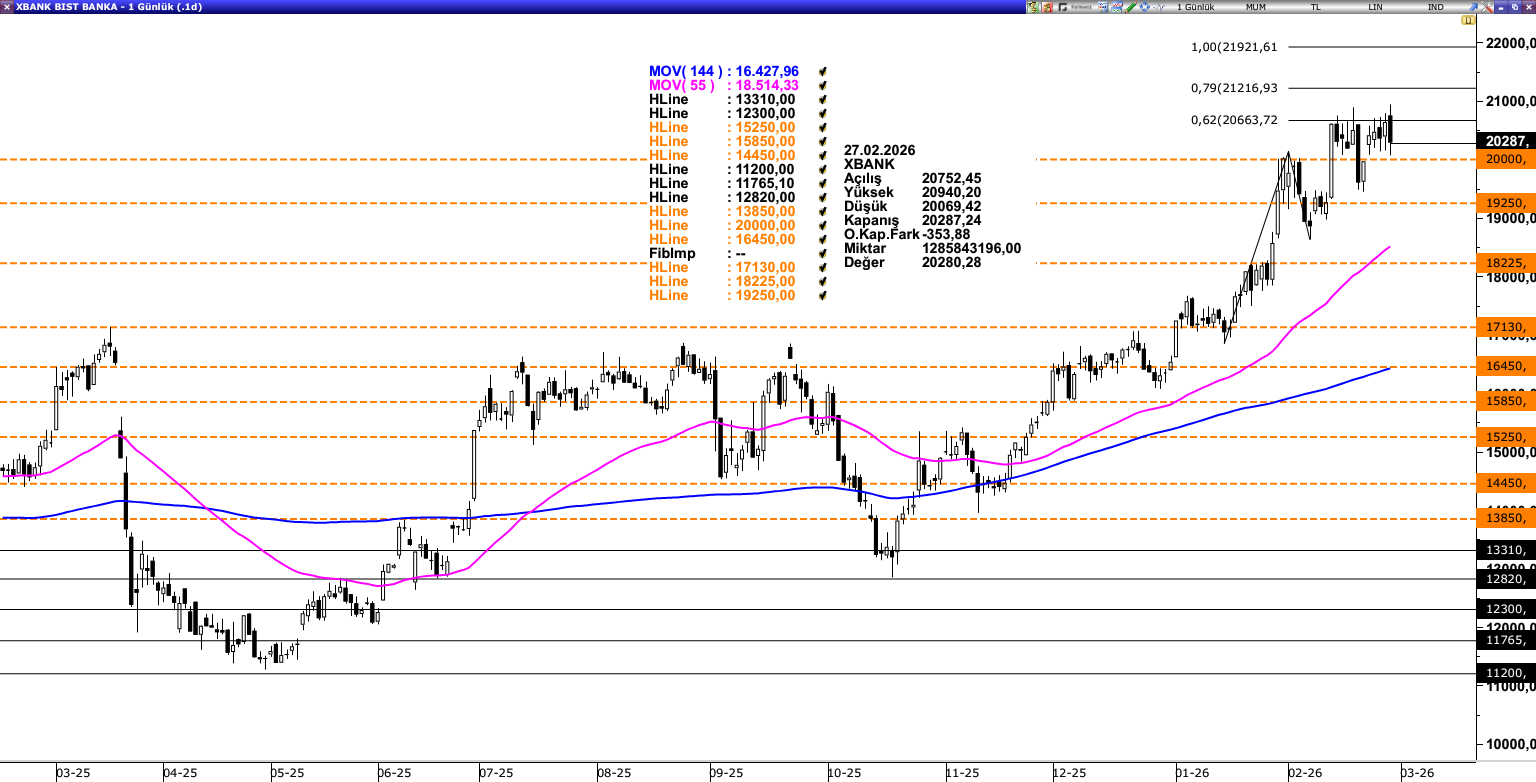1536x782 pixels.
Task: Toggle the HLine 20000,00 checkmark
Action: pyautogui.click(x=822, y=226)
